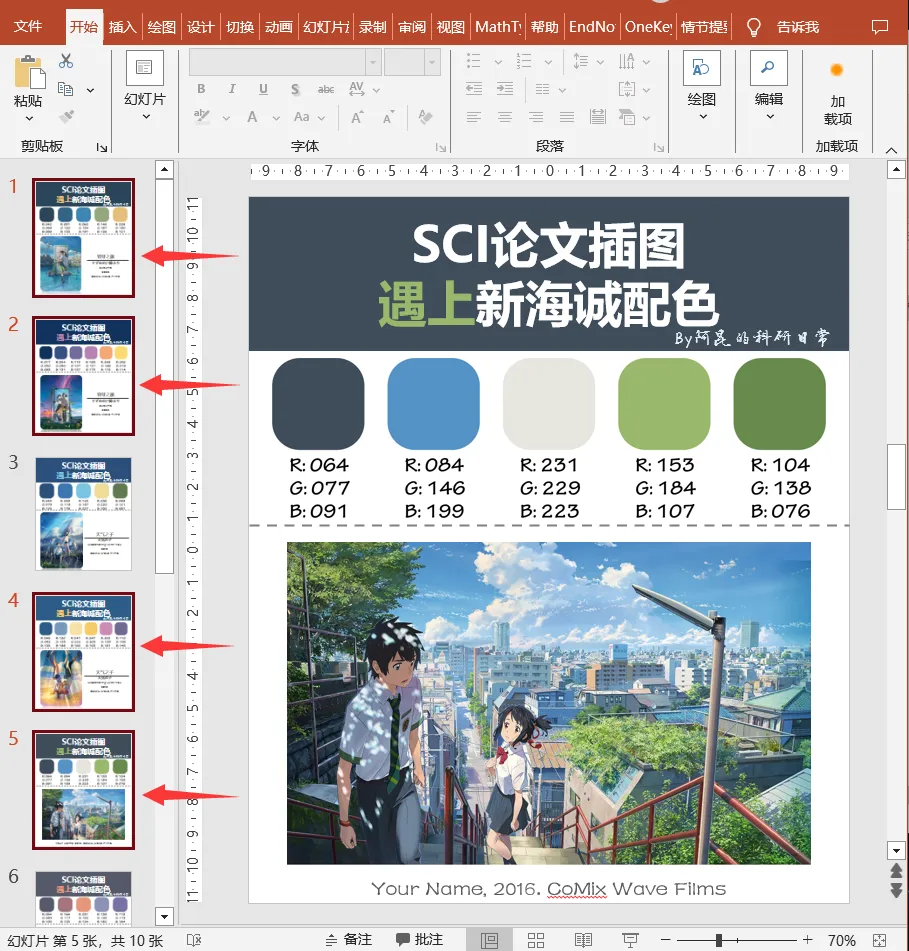Click the Format Painter brush icon
The width and height of the screenshot is (909, 951).
(66, 116)
